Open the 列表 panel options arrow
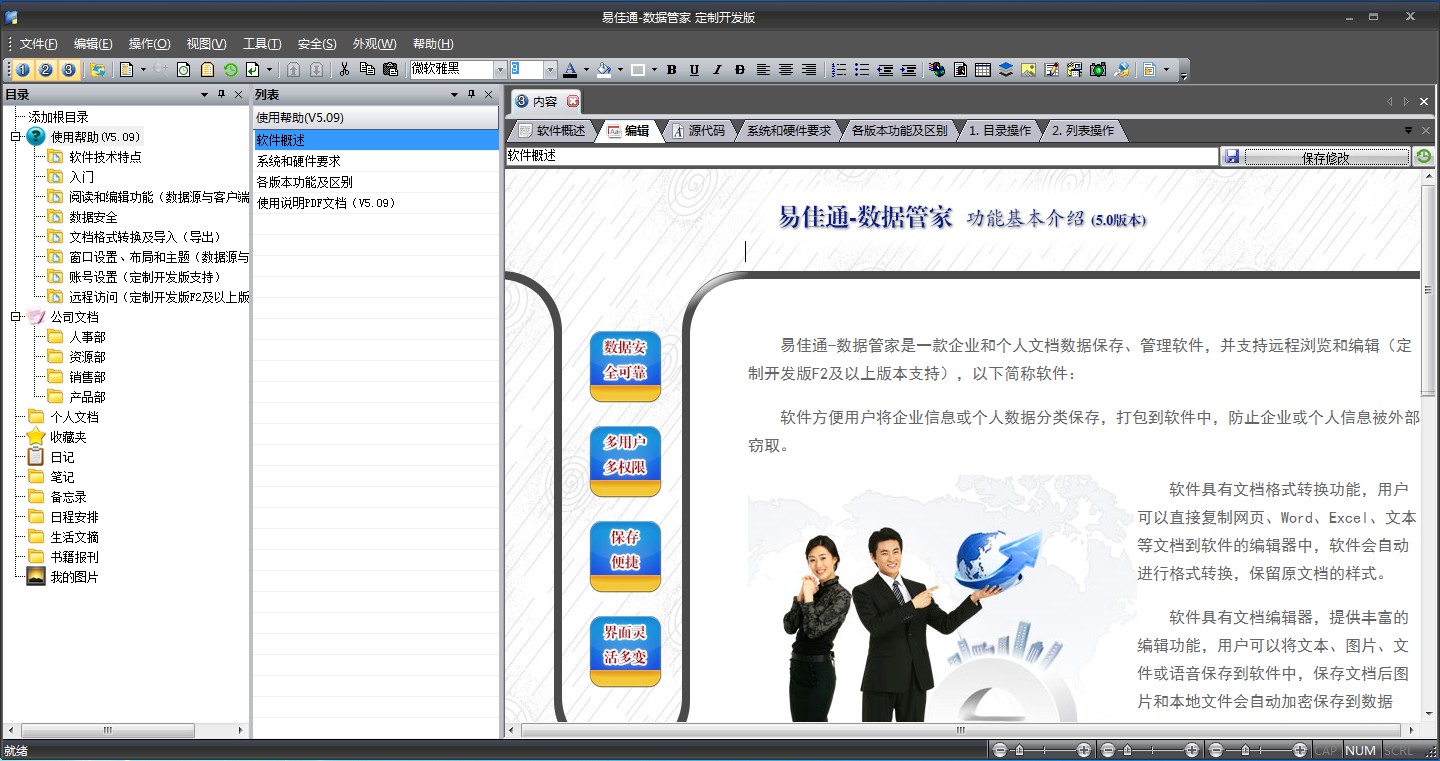The height and width of the screenshot is (761, 1440). (455, 95)
